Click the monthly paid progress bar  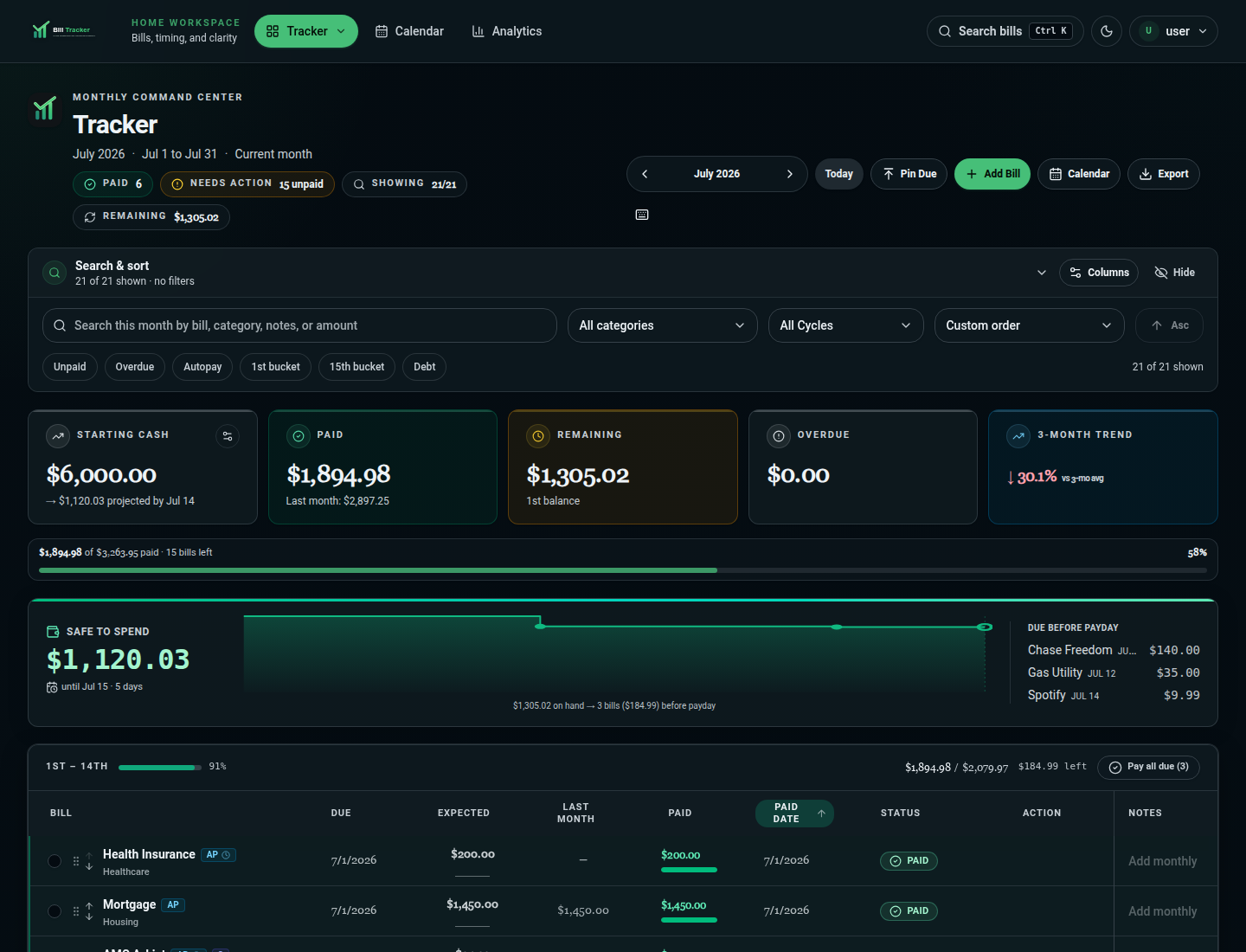(x=623, y=570)
